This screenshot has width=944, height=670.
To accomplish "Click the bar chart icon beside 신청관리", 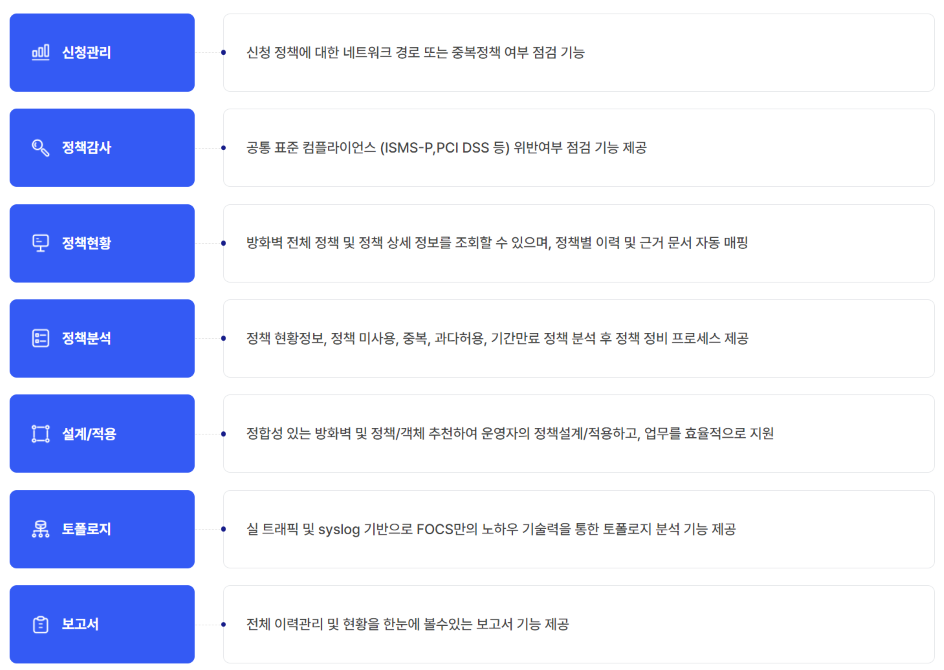I will pos(40,52).
